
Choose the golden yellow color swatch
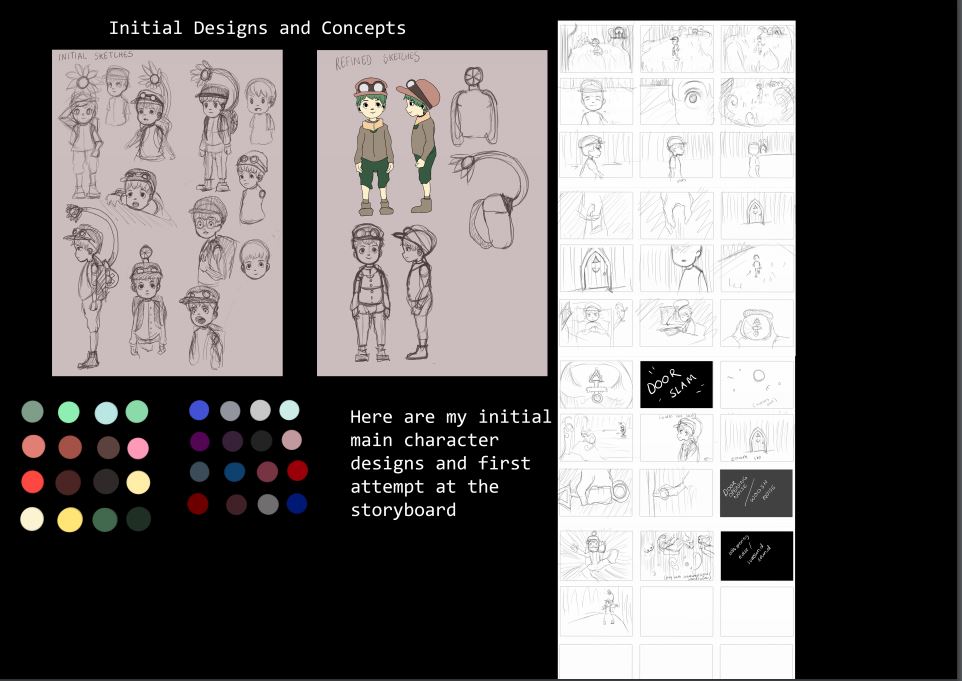point(69,520)
